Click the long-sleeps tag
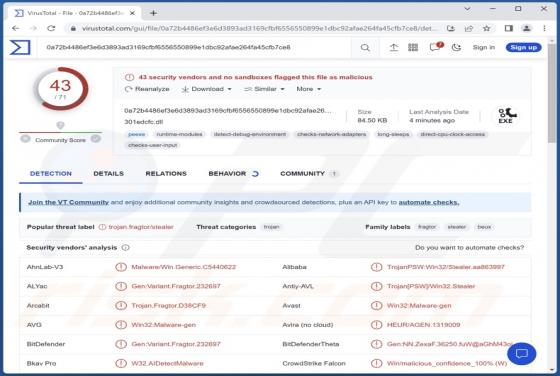 pyautogui.click(x=393, y=134)
